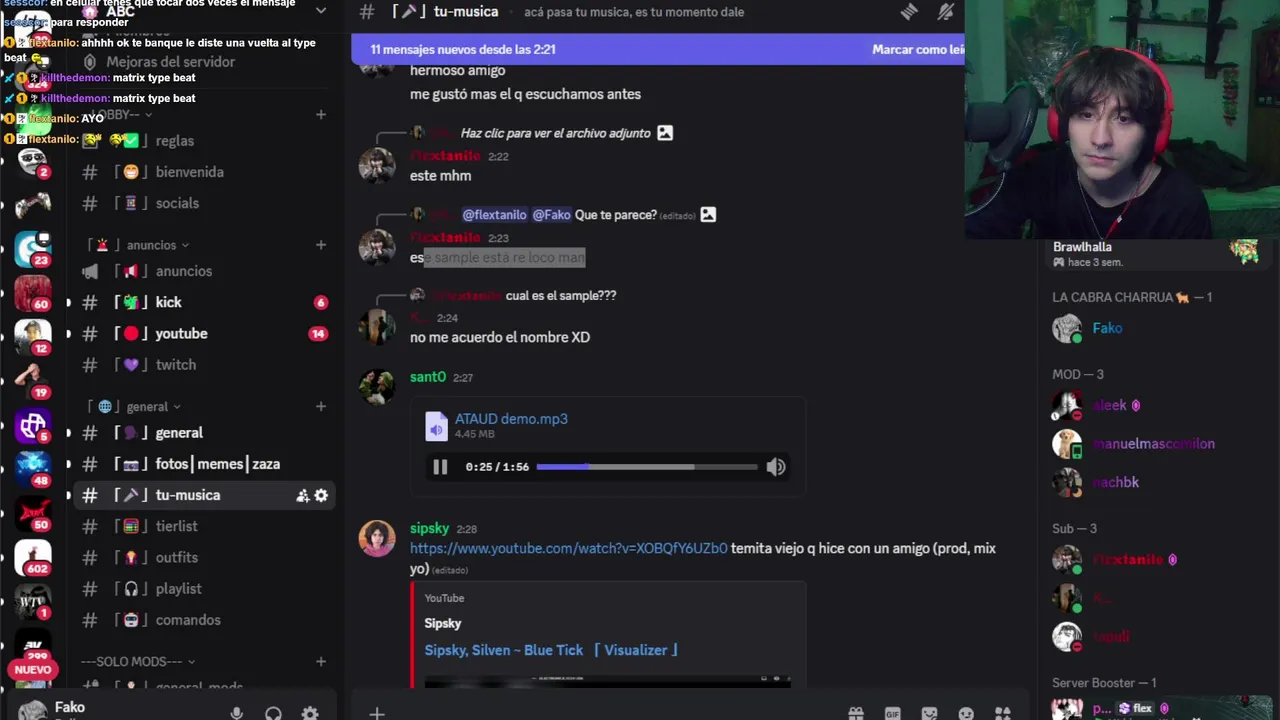This screenshot has height=720, width=1280.
Task: Toggle microphone mute in user panel
Action: [x=236, y=713]
